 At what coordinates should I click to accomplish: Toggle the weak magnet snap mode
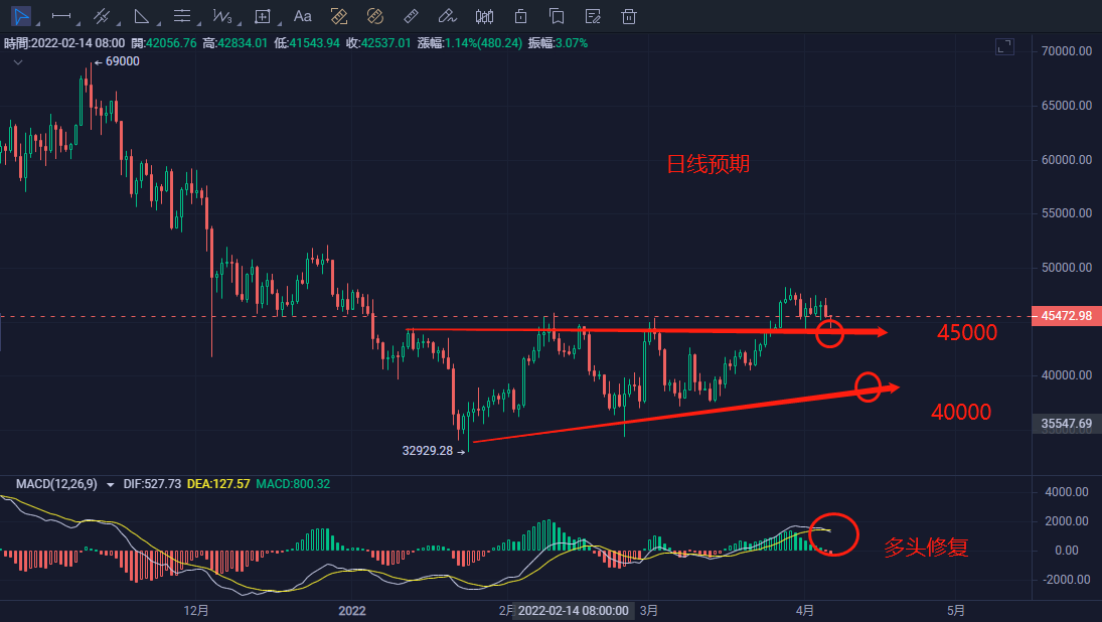339,16
